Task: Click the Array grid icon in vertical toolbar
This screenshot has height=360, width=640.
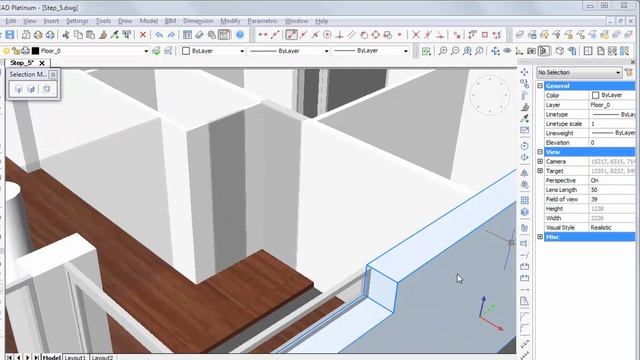Action: [x=524, y=200]
